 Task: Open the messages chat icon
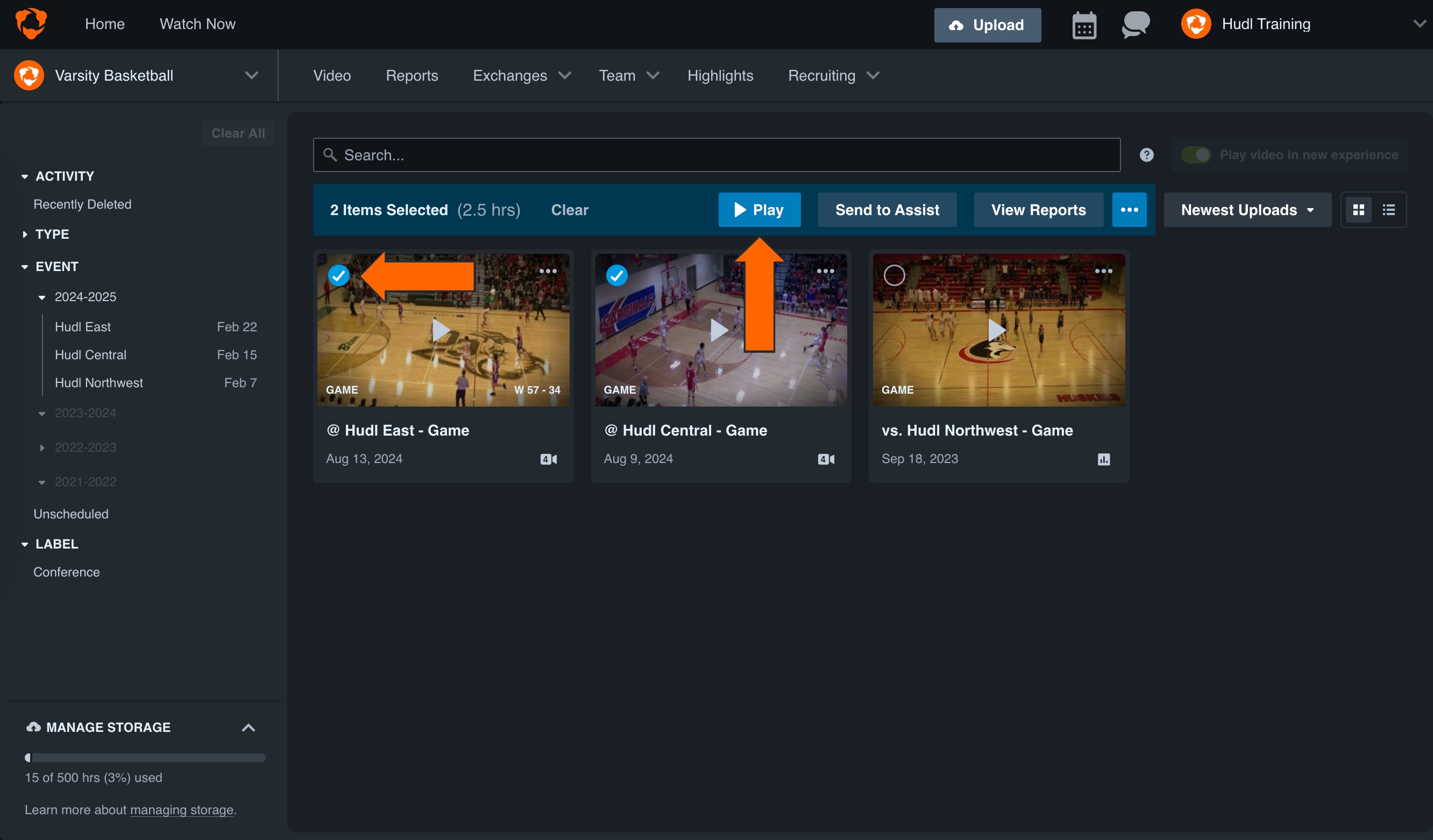[x=1135, y=24]
